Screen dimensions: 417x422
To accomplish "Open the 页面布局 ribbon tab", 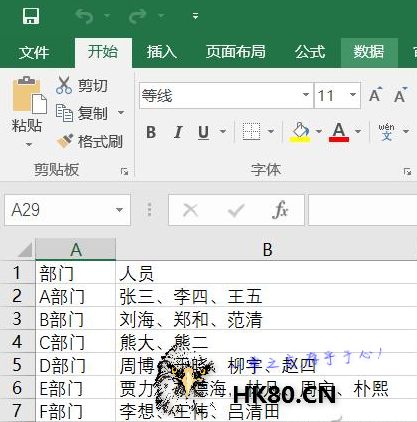I will [x=235, y=52].
